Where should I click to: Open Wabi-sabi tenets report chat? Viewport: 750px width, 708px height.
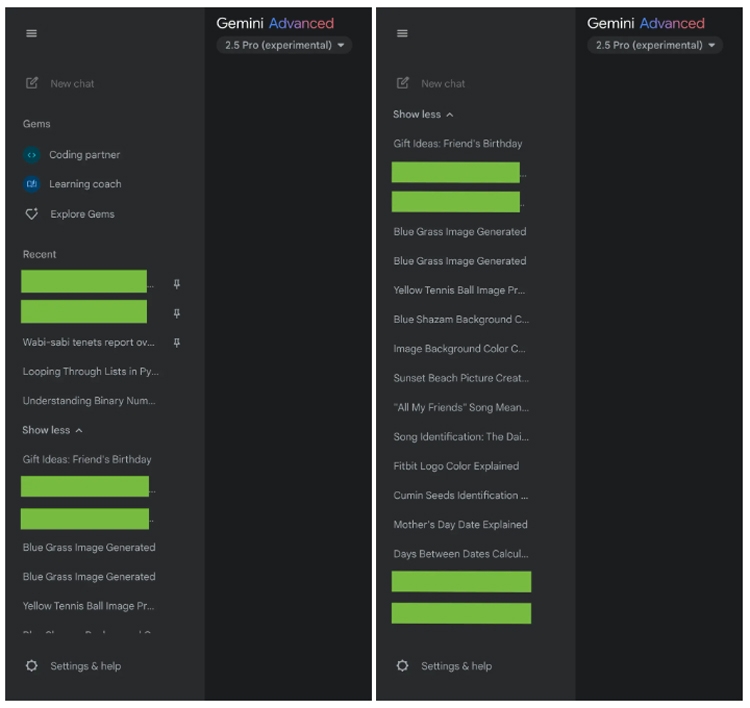tap(88, 343)
